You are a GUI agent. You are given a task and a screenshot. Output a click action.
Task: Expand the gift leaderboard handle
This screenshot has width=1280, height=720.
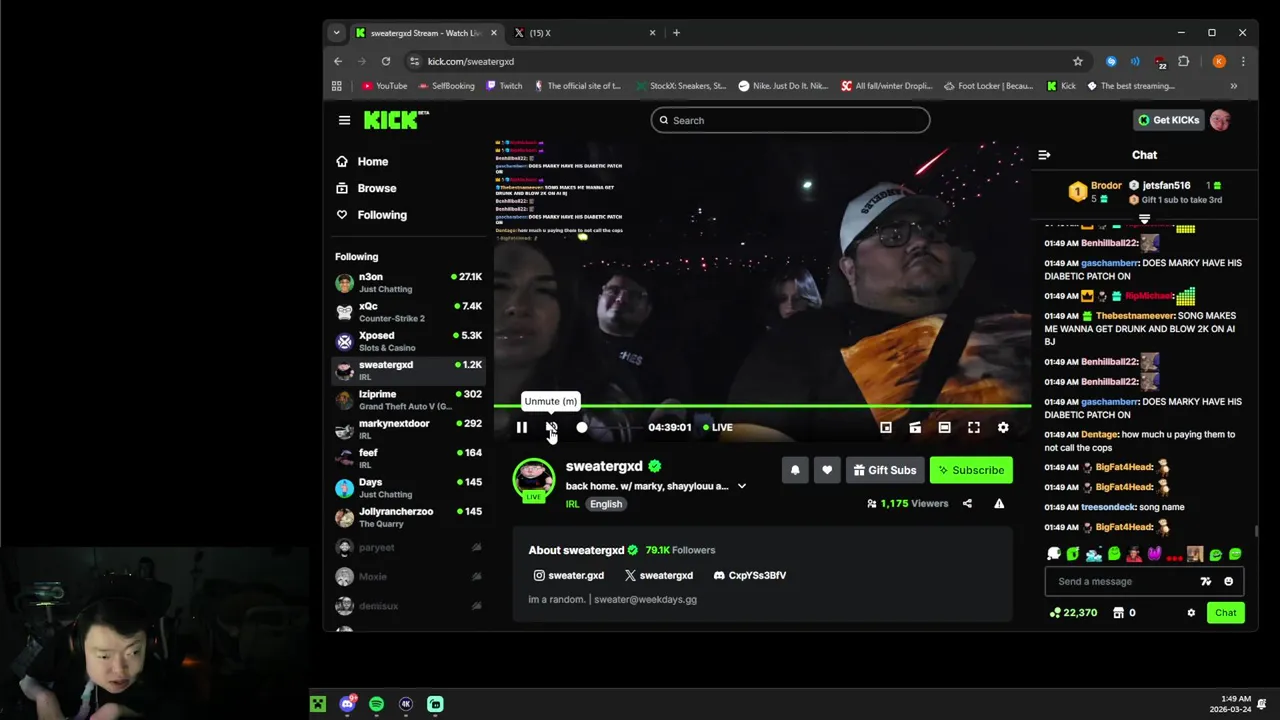[x=1144, y=218]
